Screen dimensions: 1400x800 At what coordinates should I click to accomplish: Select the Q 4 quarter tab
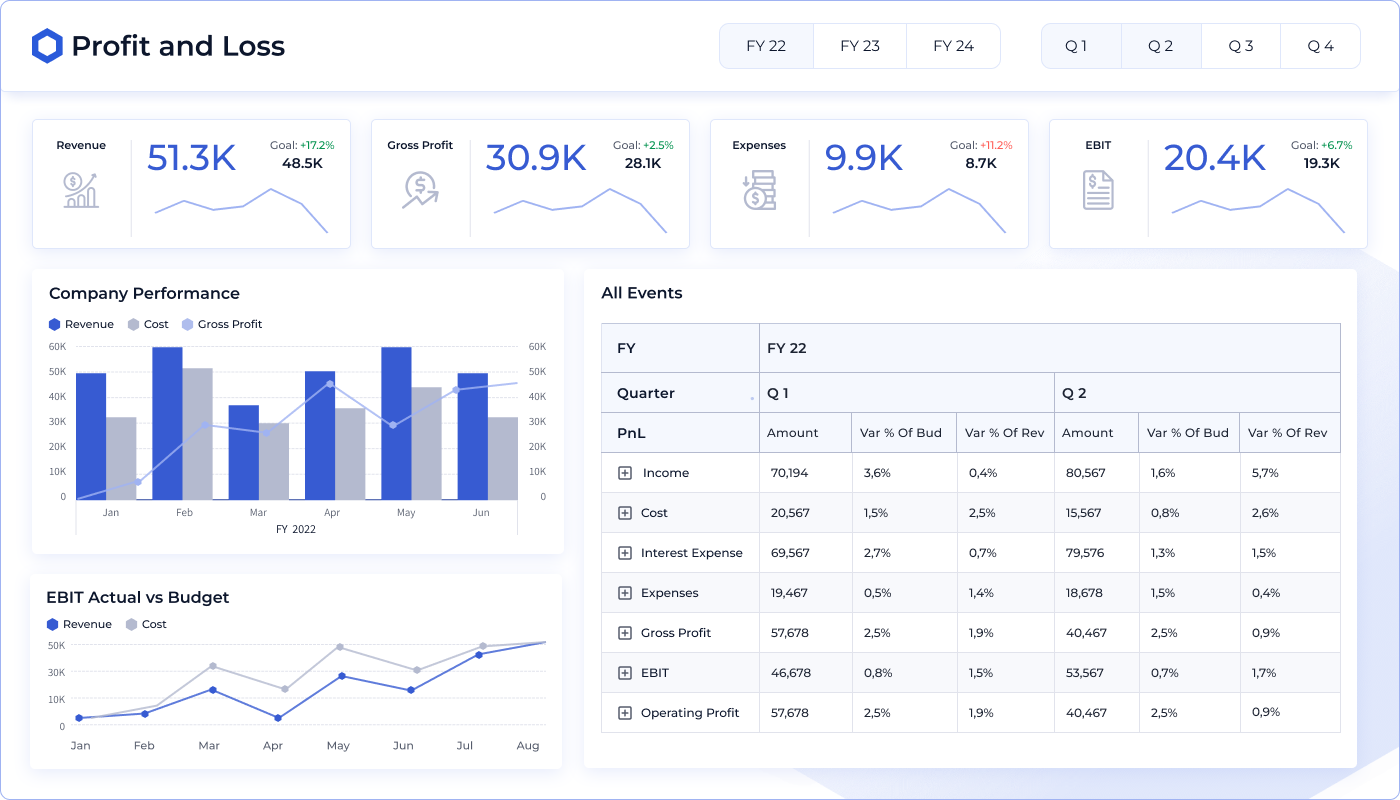coord(1321,46)
